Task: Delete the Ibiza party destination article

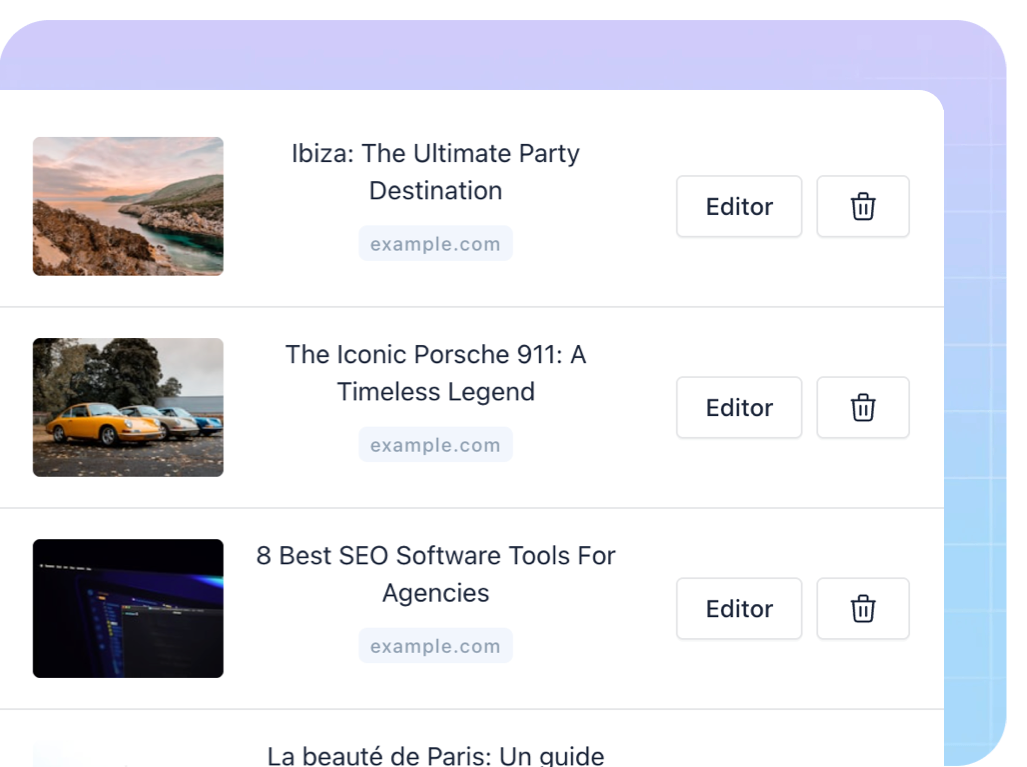Action: coord(862,207)
